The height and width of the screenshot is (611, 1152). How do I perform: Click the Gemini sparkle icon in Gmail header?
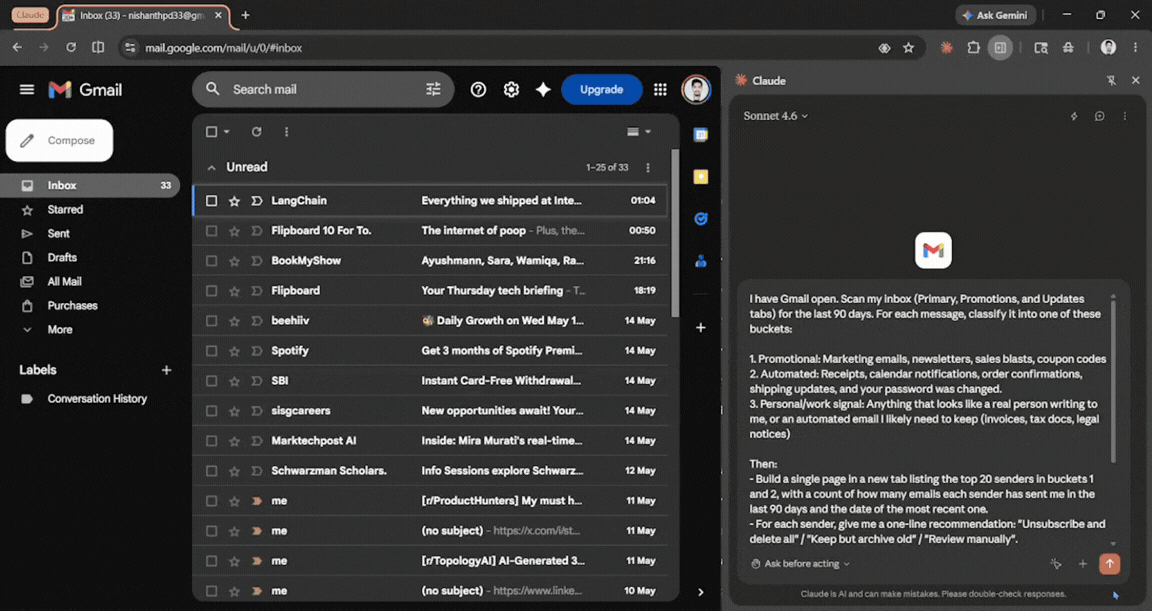coord(543,90)
